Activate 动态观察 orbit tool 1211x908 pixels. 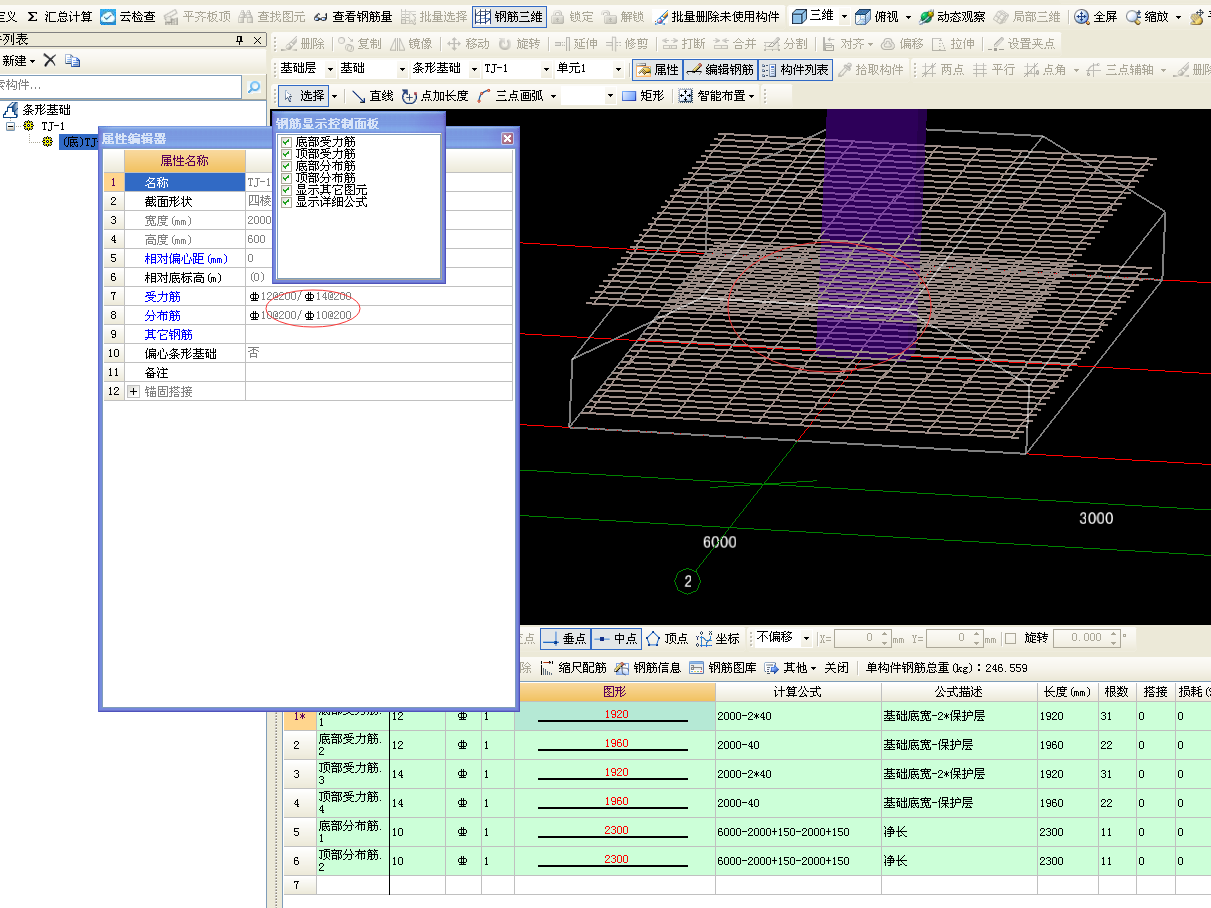pyautogui.click(x=952, y=17)
